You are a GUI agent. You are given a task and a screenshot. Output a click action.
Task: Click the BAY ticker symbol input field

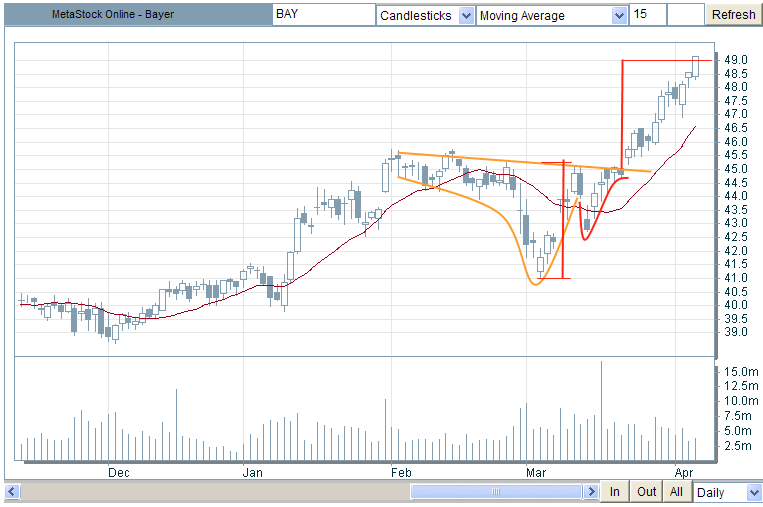click(323, 15)
